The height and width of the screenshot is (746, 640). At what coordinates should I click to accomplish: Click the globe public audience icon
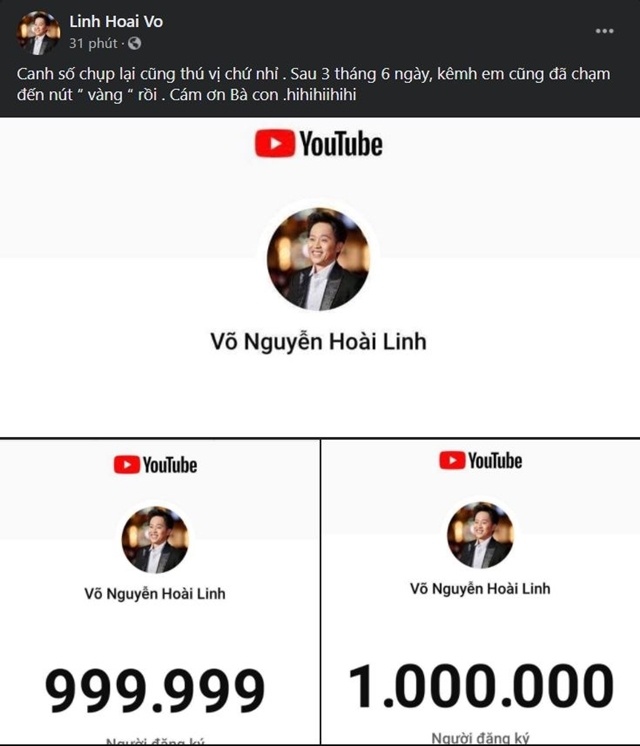tap(135, 43)
